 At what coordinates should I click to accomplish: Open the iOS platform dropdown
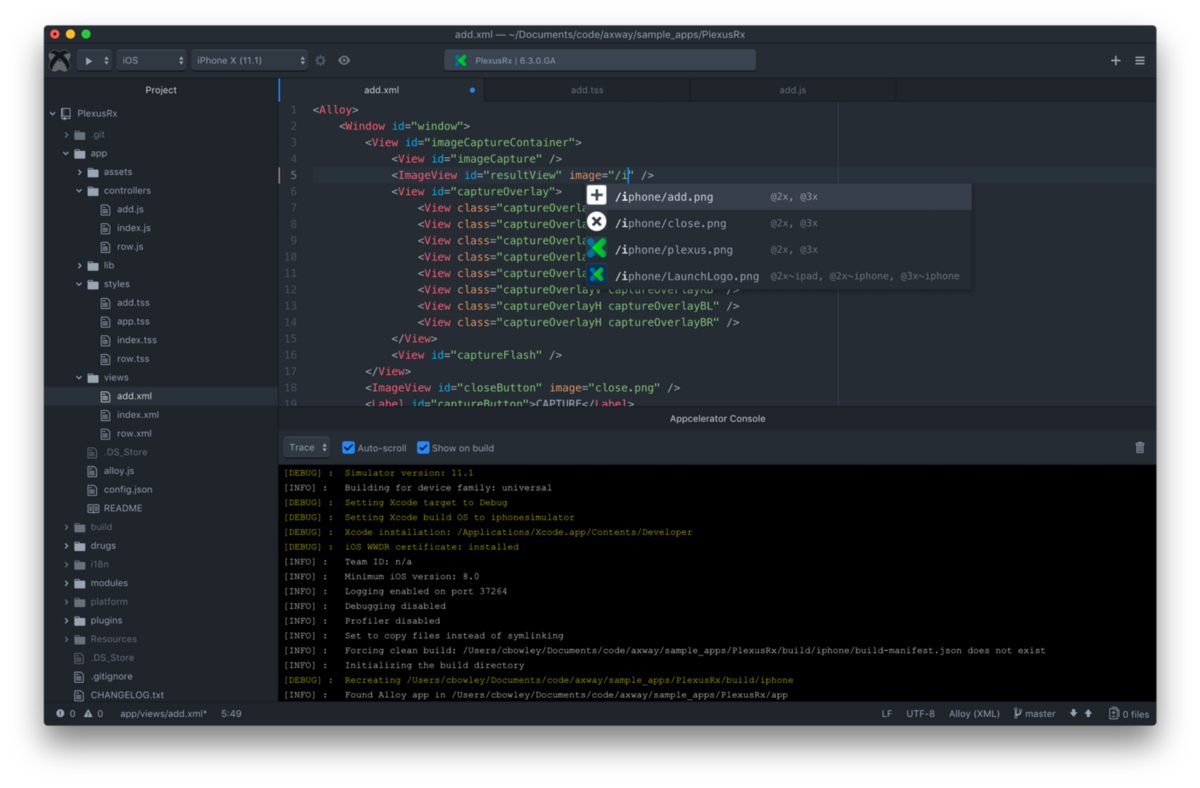tap(151, 61)
